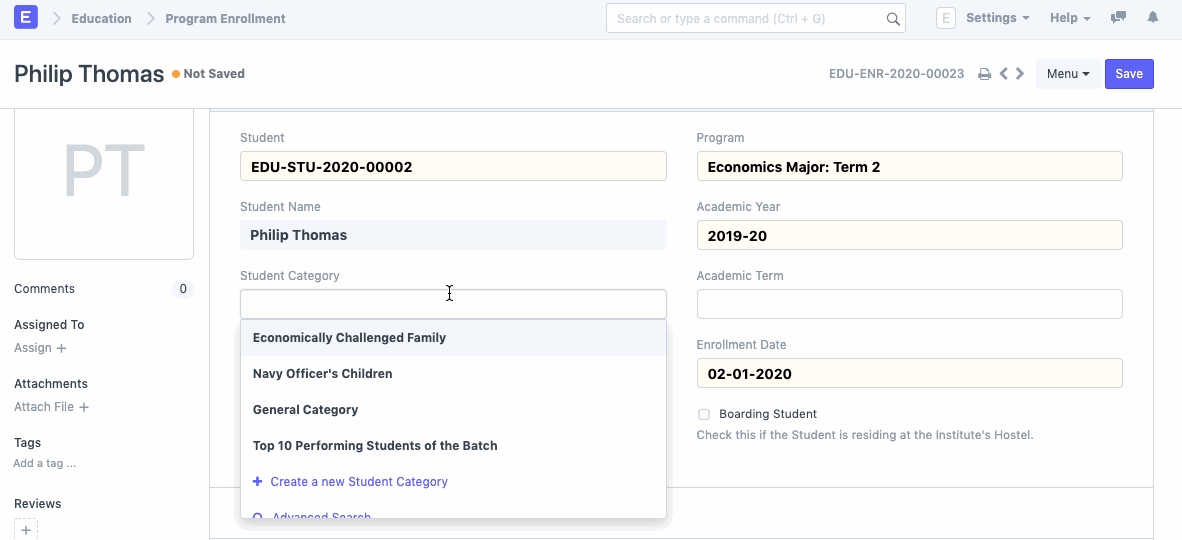
Task: Open the chat messages icon
Action: [1119, 18]
